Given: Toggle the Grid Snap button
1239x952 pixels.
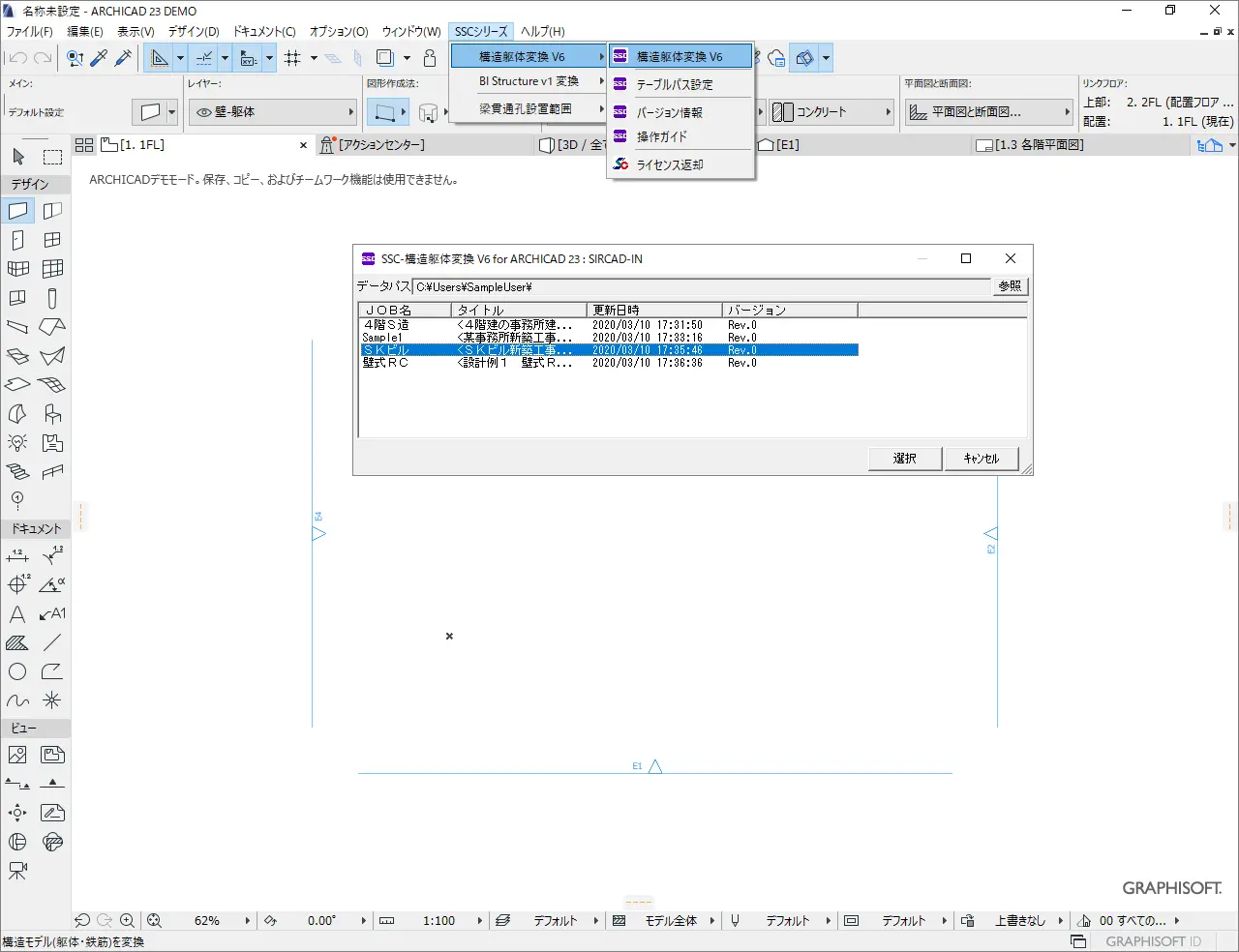Looking at the screenshot, I should pyautogui.click(x=292, y=58).
